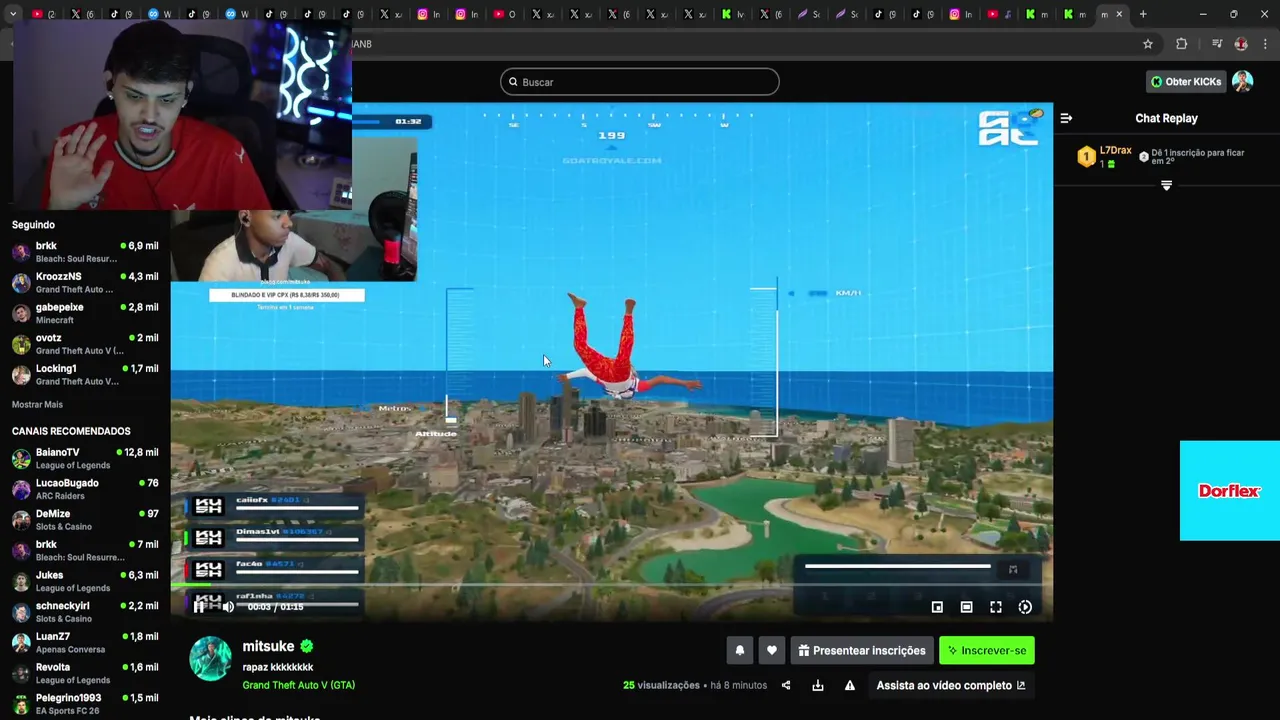Click the Chat Replay heading
The height and width of the screenshot is (720, 1280).
pyautogui.click(x=1166, y=118)
